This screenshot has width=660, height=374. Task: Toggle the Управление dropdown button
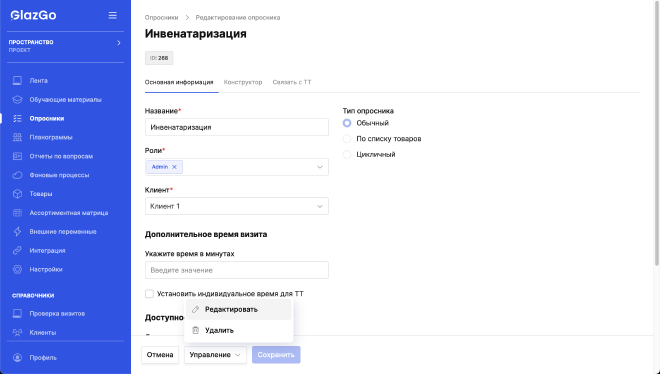tap(215, 355)
